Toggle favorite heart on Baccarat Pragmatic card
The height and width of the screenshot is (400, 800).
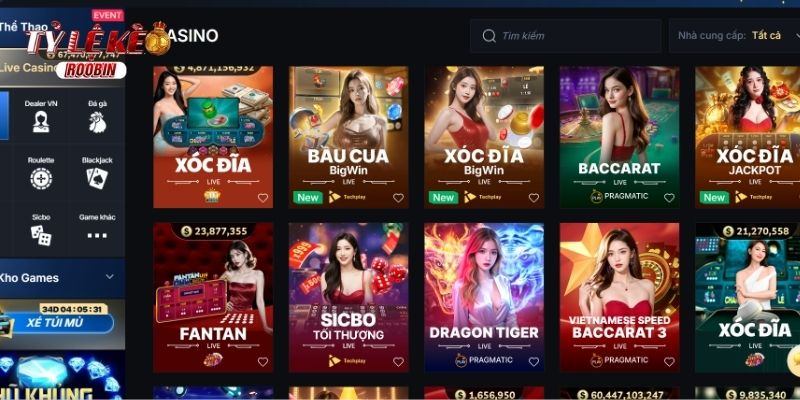pos(669,197)
